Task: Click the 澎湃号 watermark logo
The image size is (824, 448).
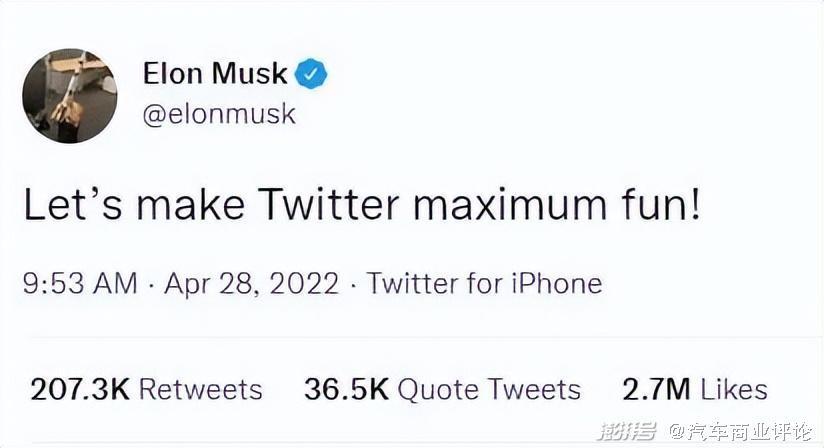Action: pos(627,432)
